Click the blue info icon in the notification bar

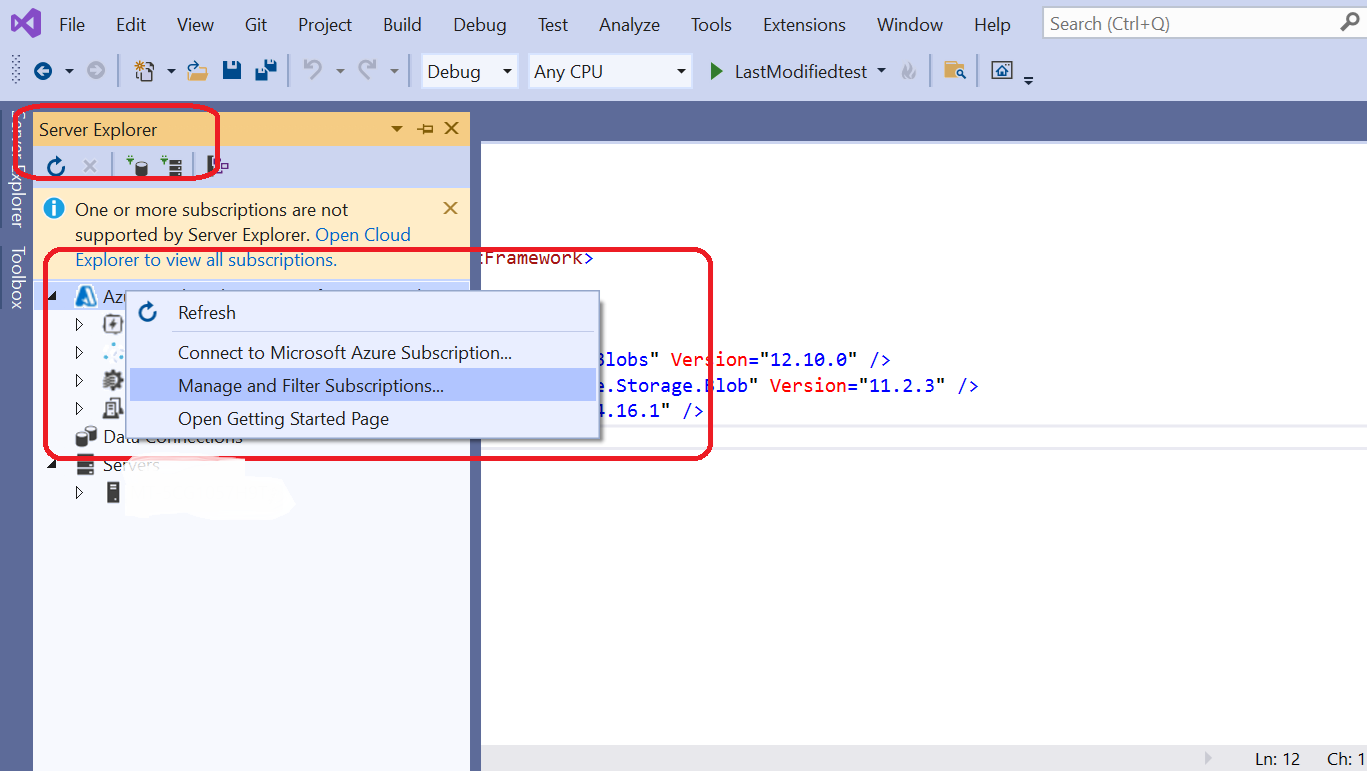point(55,209)
